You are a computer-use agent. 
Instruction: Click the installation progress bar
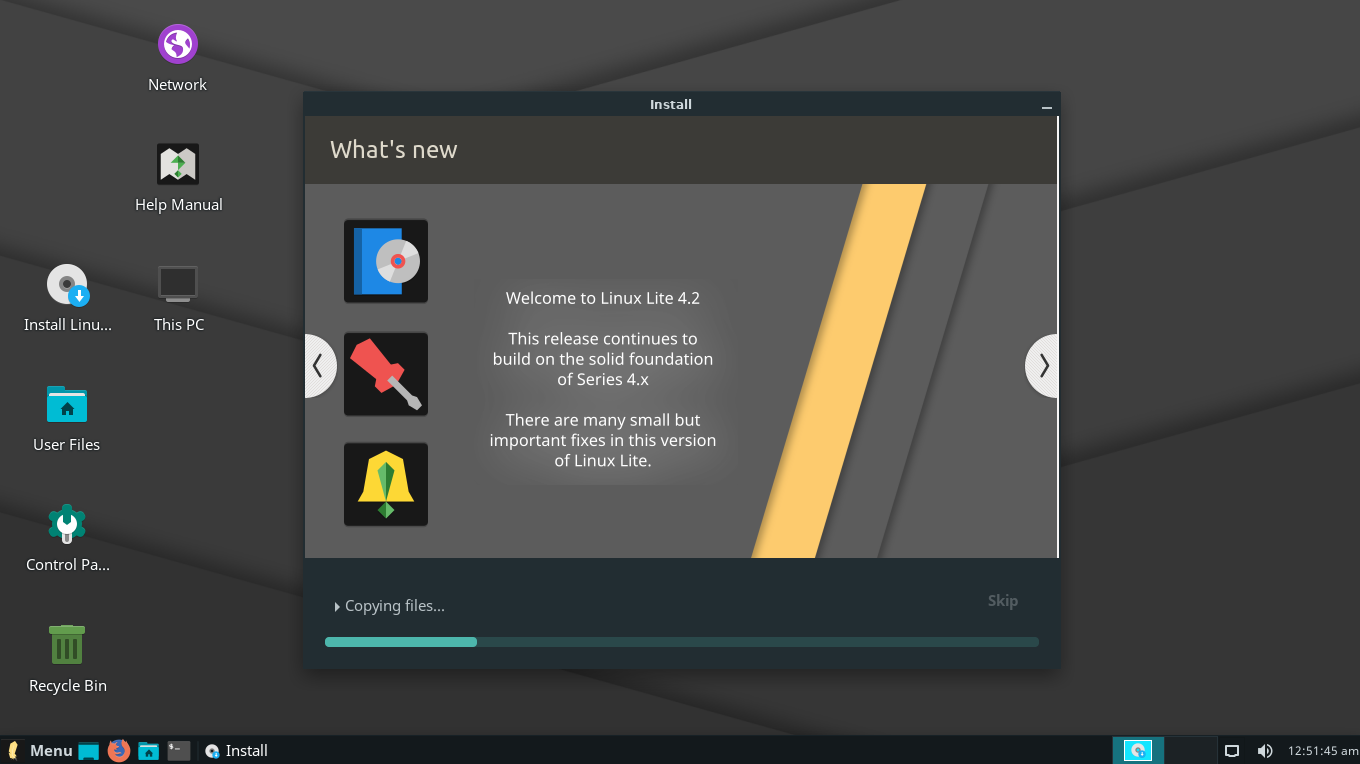click(681, 642)
